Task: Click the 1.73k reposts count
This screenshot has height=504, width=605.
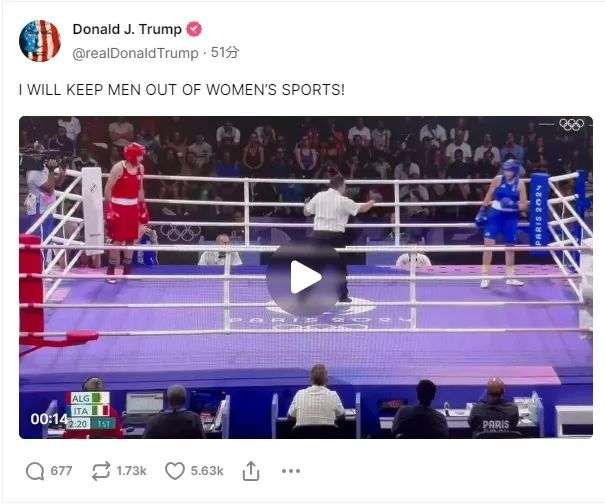Action: [132, 471]
